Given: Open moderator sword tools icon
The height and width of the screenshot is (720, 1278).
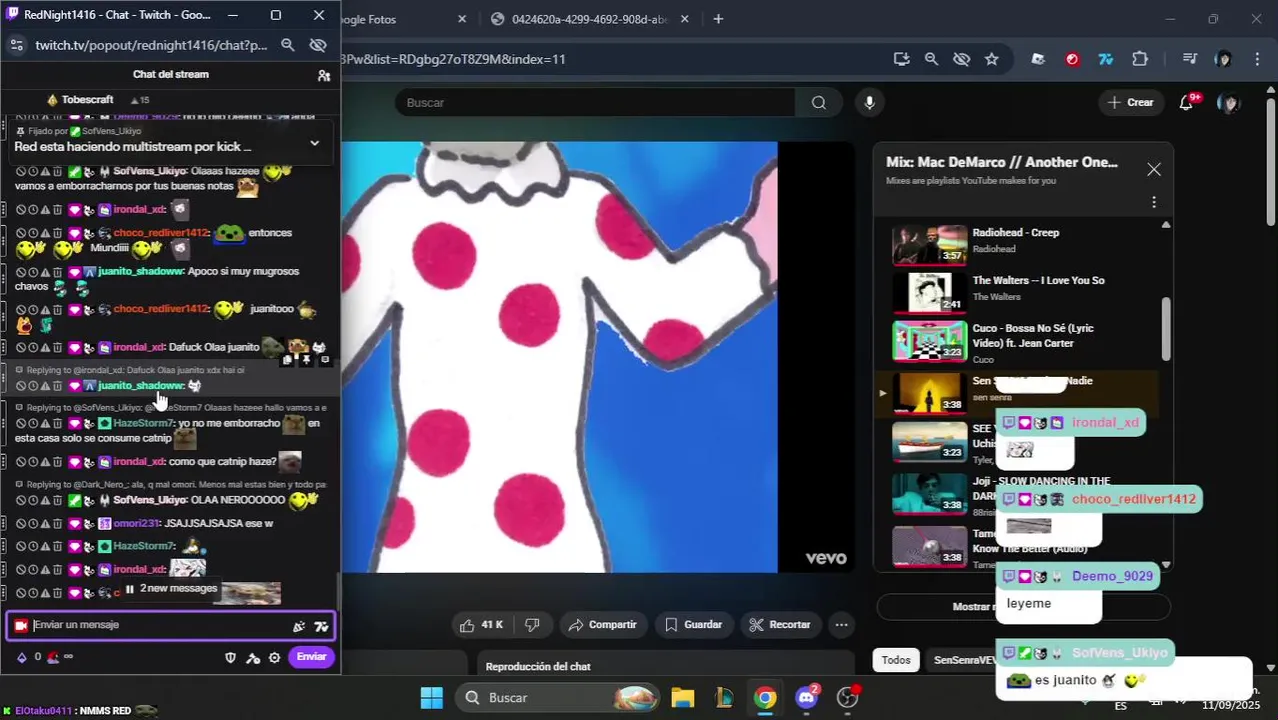Looking at the screenshot, I should [253, 657].
